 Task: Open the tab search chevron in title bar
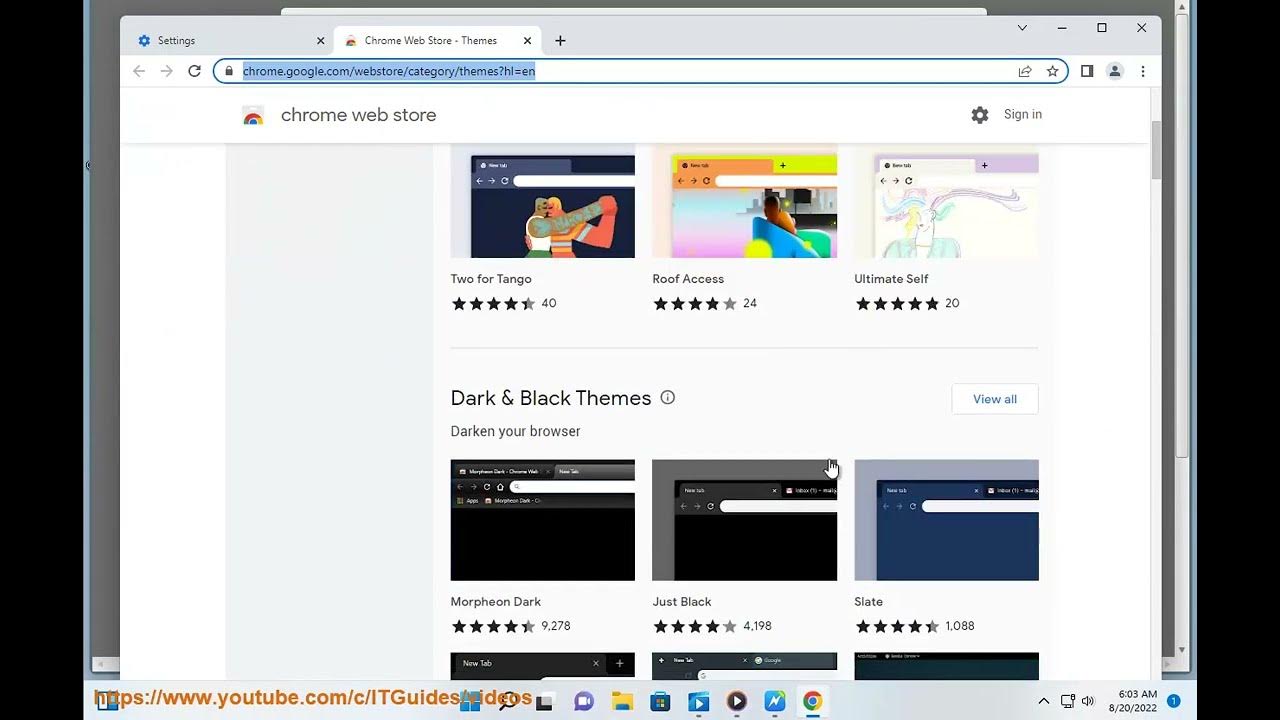click(1022, 28)
